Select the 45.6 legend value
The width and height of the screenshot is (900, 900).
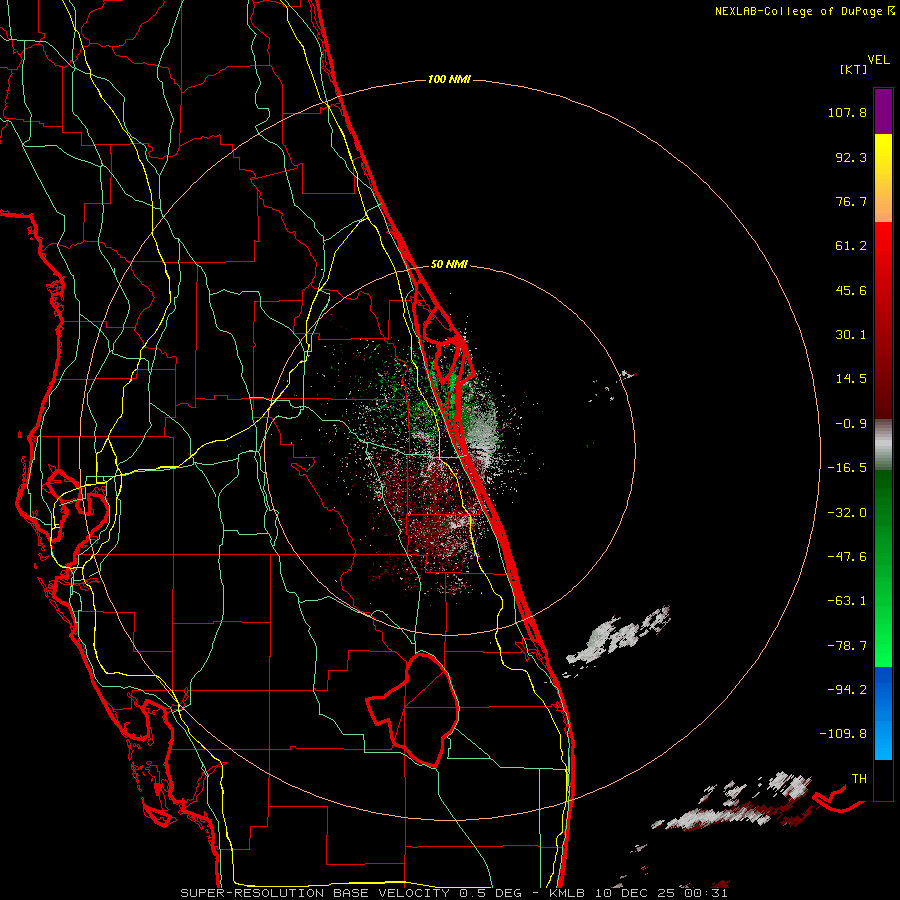851,290
